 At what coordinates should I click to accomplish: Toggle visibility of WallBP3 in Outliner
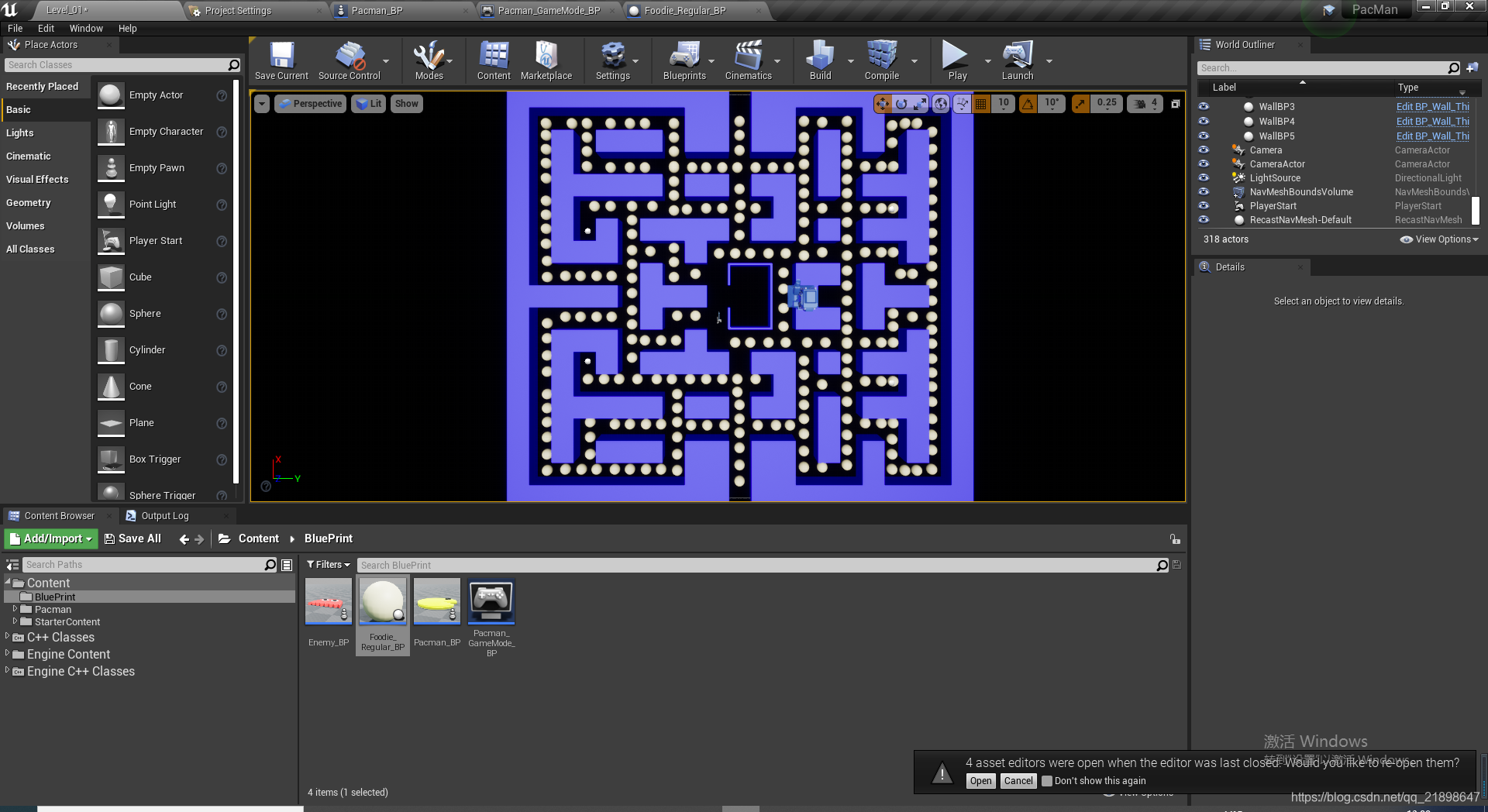coord(1204,107)
